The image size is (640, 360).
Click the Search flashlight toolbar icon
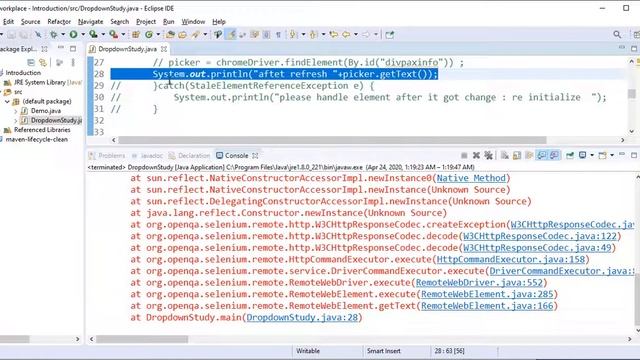(x=196, y=35)
